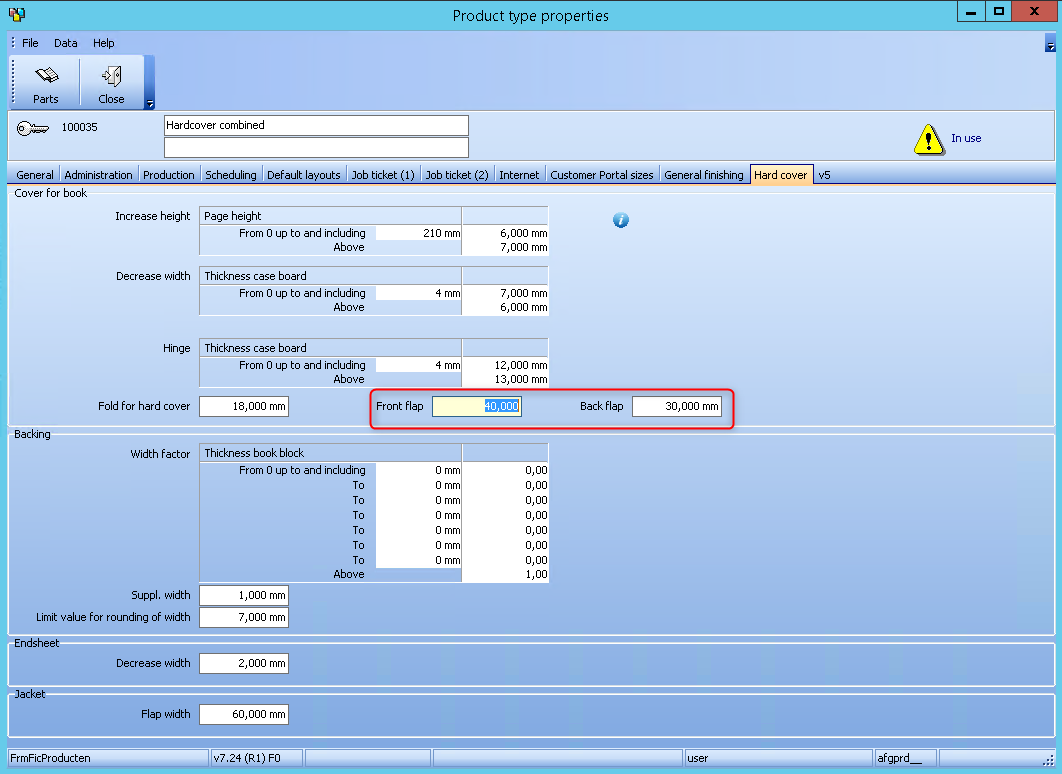Switch to the Default layouts tab
Image resolution: width=1062 pixels, height=774 pixels.
coord(303,175)
